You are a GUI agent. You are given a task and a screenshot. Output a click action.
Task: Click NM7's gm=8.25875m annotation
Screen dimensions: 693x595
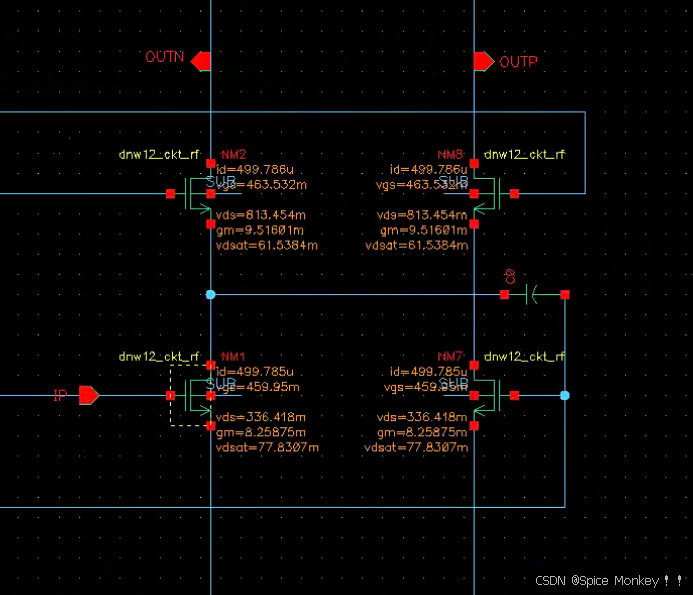[423, 432]
